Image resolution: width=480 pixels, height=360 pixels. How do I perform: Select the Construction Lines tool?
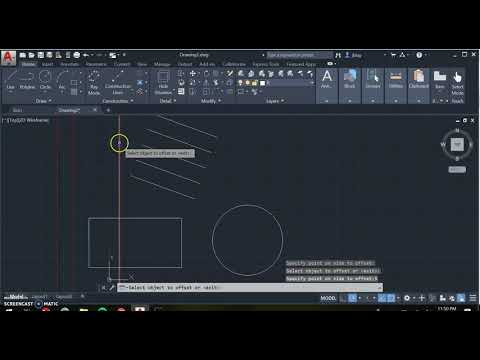click(118, 83)
